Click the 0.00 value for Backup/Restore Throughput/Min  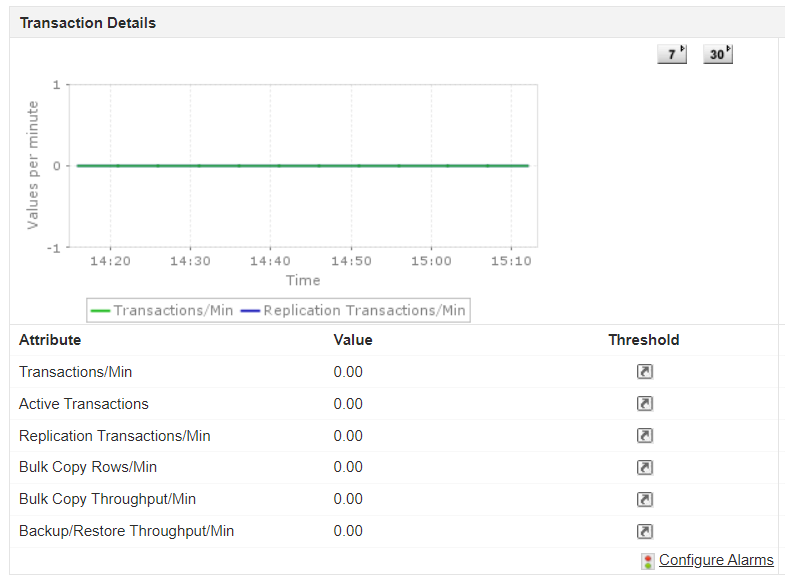pyautogui.click(x=348, y=531)
